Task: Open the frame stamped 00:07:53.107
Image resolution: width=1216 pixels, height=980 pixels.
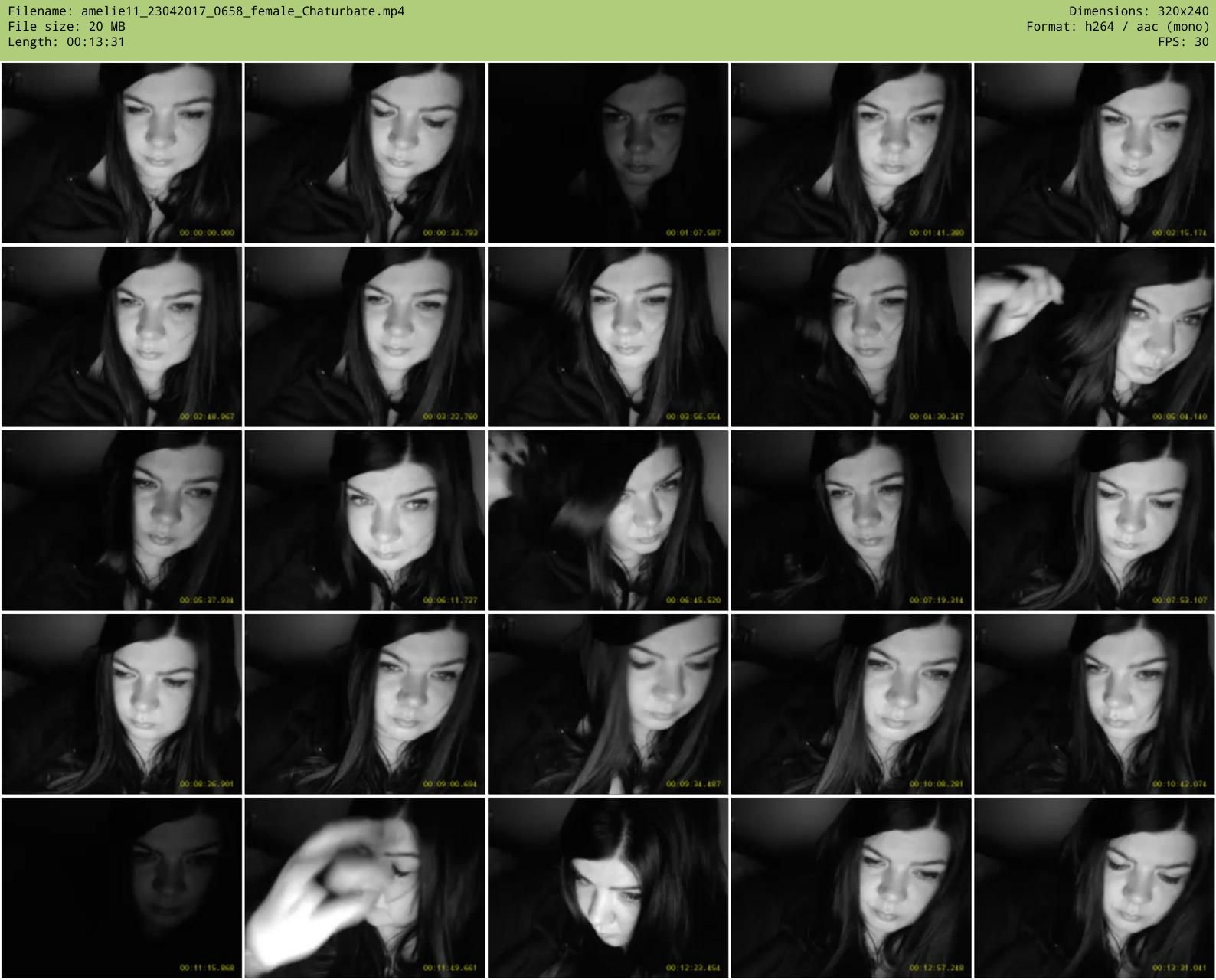Action: point(1094,521)
